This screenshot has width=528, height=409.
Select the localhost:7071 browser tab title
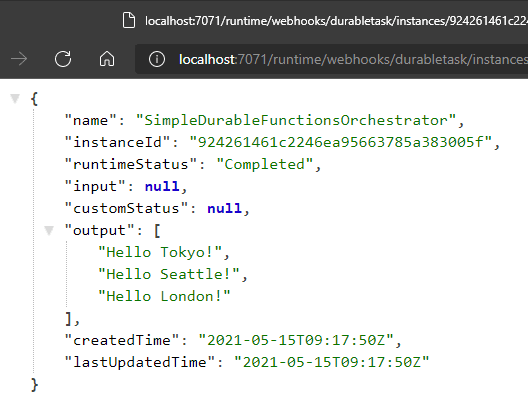coord(336,21)
